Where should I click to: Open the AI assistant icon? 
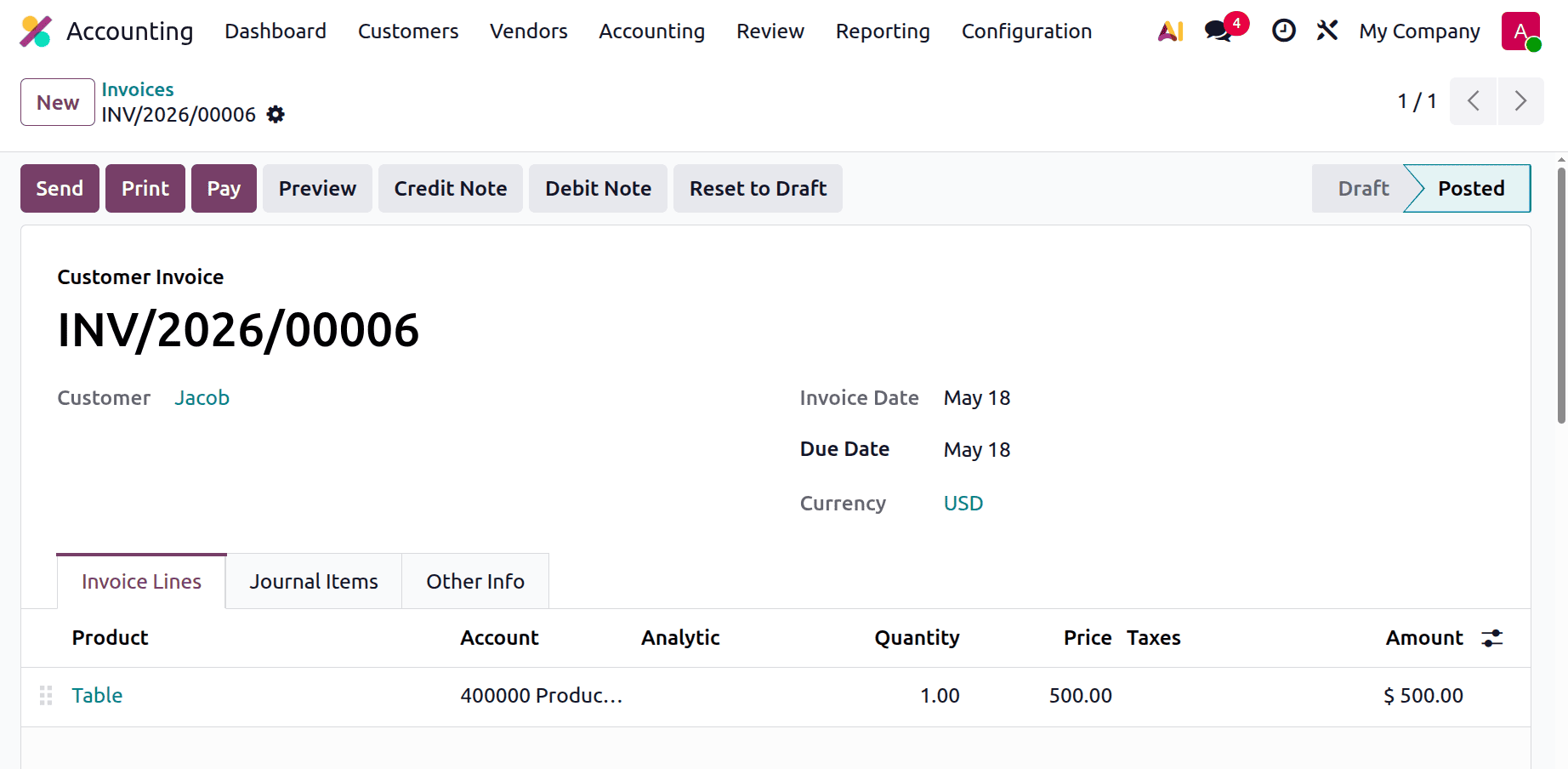click(x=1171, y=31)
